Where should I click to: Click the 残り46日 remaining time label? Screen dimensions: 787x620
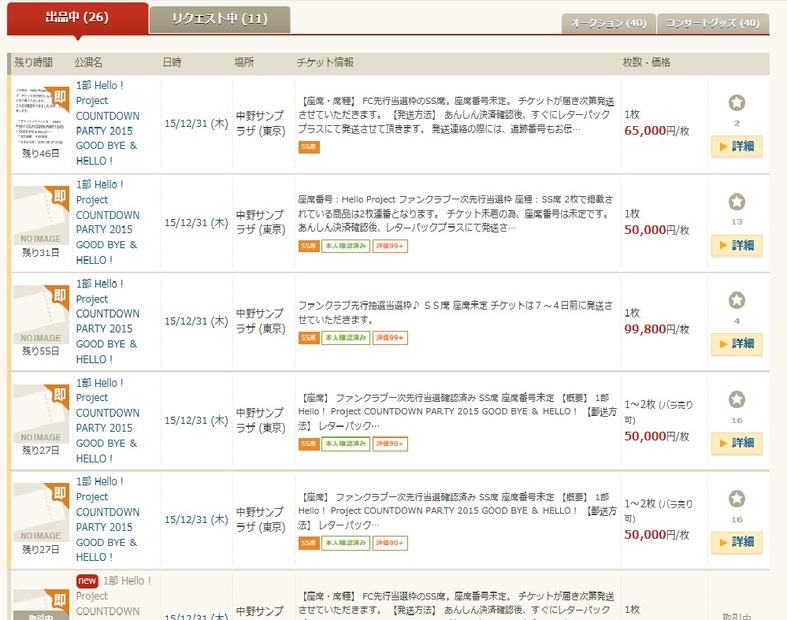click(x=41, y=154)
